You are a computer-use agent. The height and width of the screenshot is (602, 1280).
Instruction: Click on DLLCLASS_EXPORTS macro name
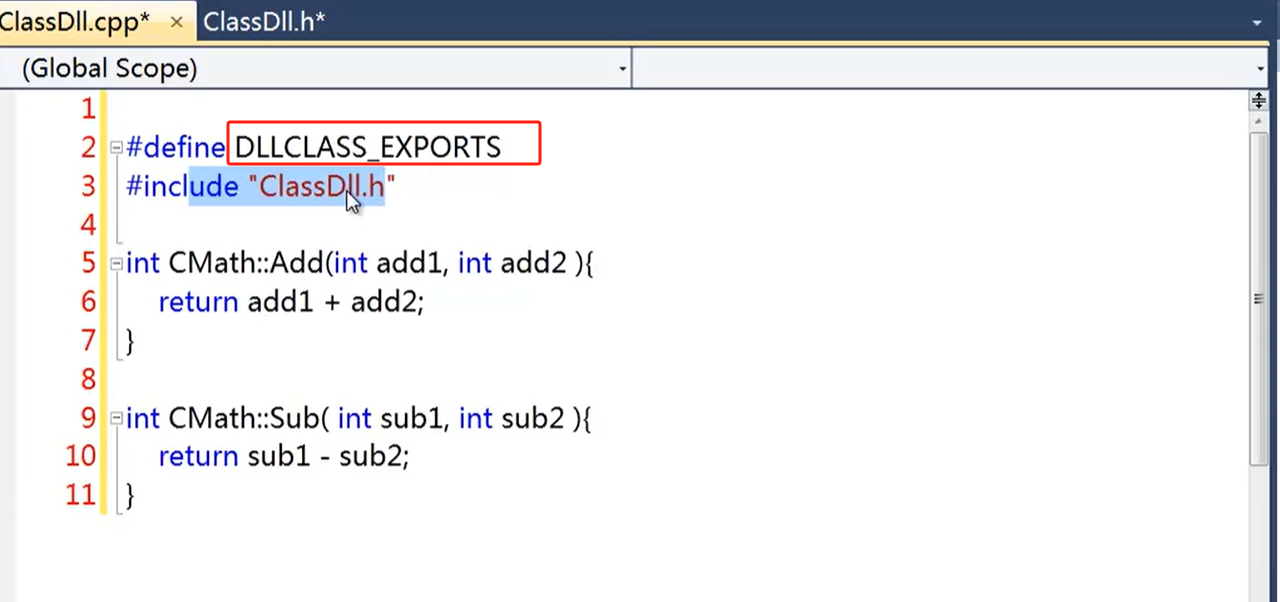368,148
